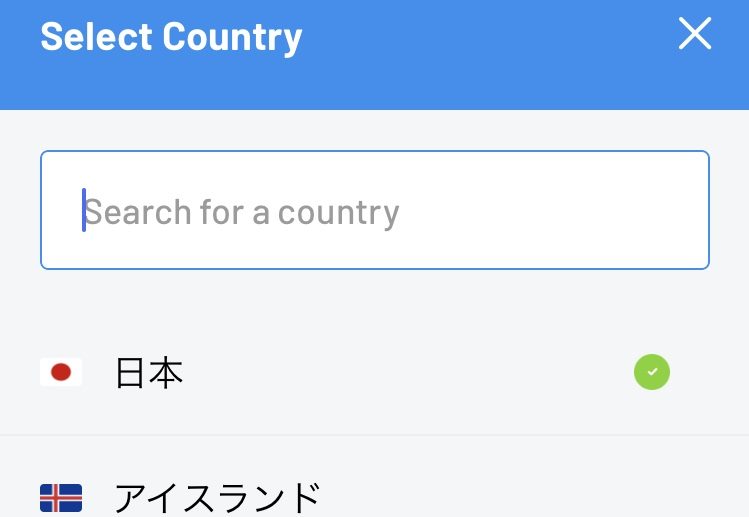749x517 pixels.
Task: Select 日本 from the country list
Action: pos(374,372)
